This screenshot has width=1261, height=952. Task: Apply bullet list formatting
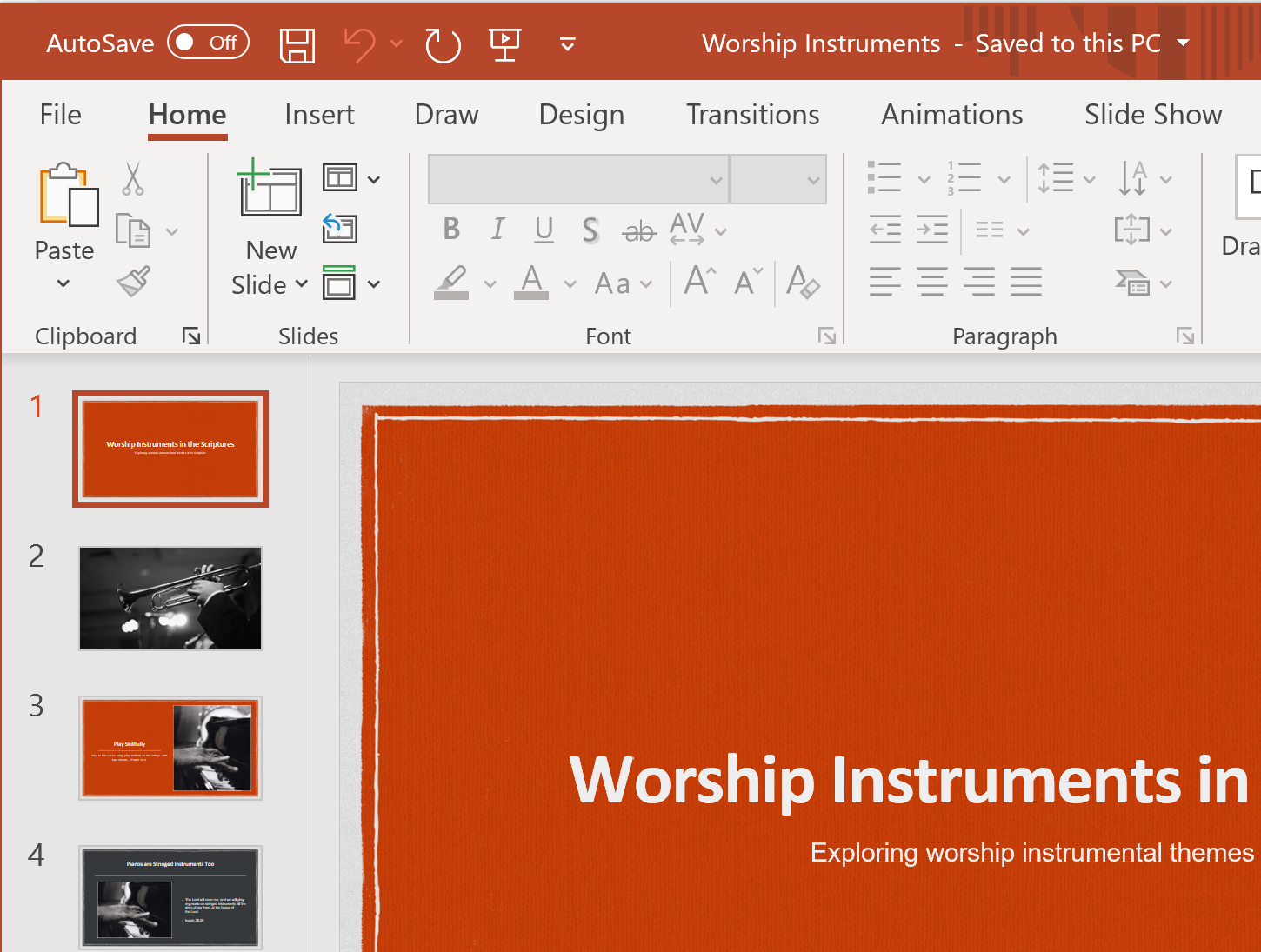pyautogui.click(x=884, y=177)
